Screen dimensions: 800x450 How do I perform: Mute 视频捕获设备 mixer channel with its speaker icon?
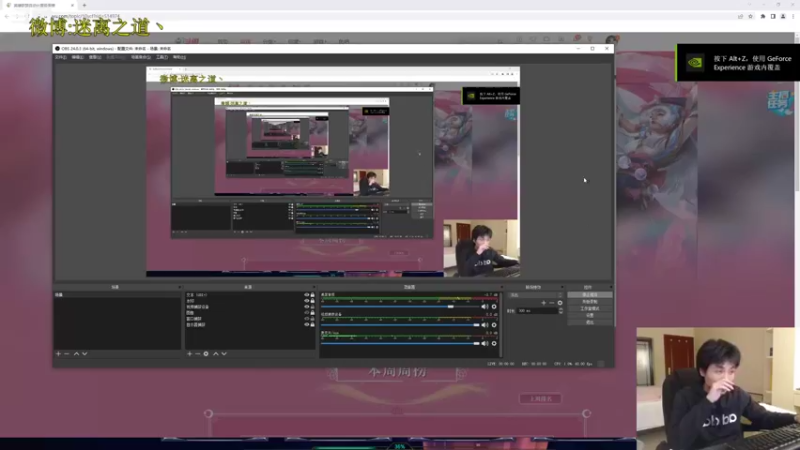point(485,325)
